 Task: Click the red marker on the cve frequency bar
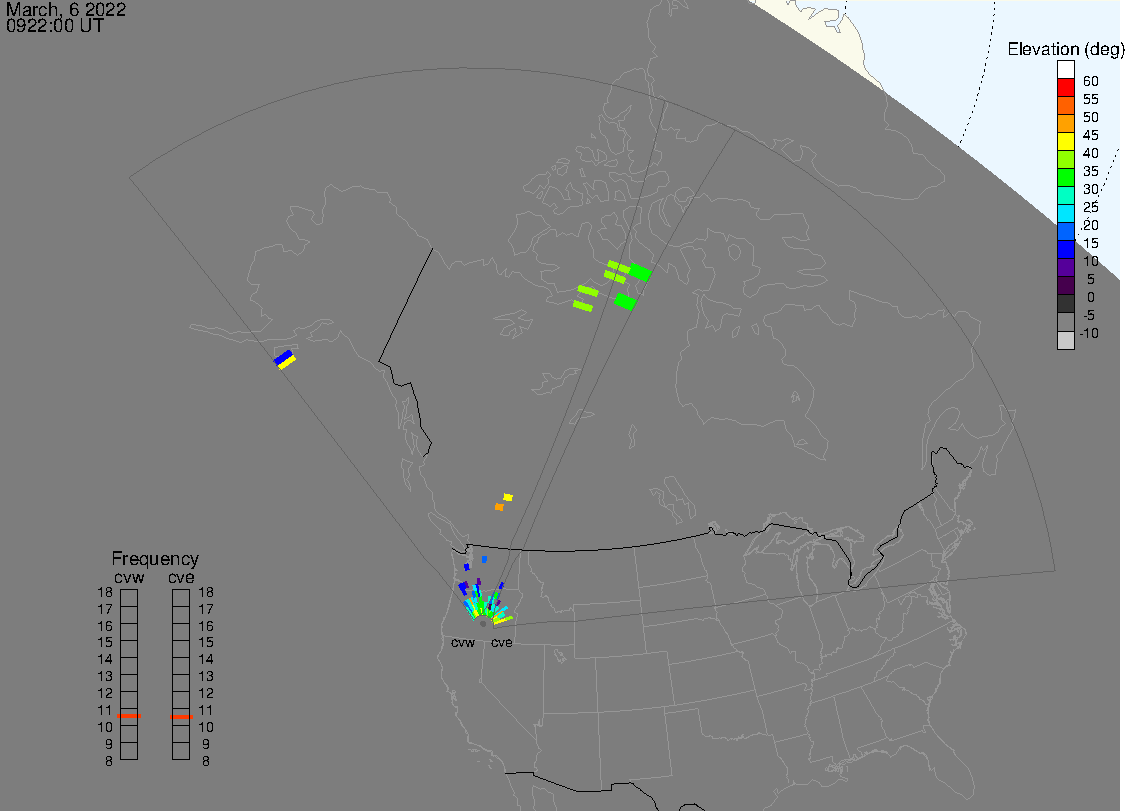181,716
